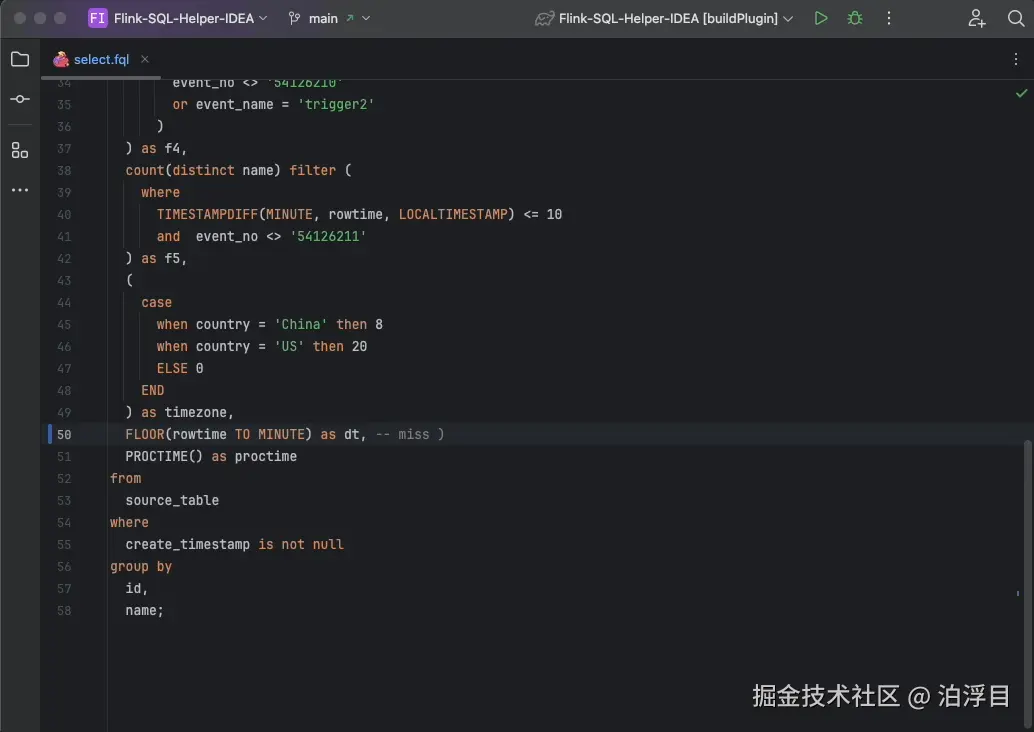
Task: Click 'is not null' on line 55
Action: 301,545
